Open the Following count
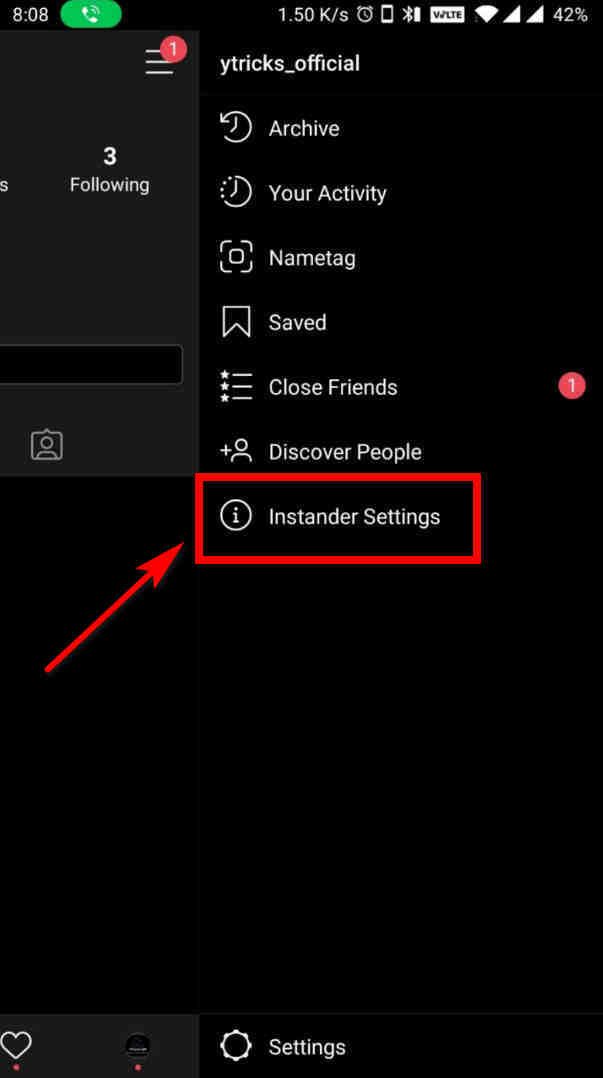The image size is (603, 1078). 109,169
